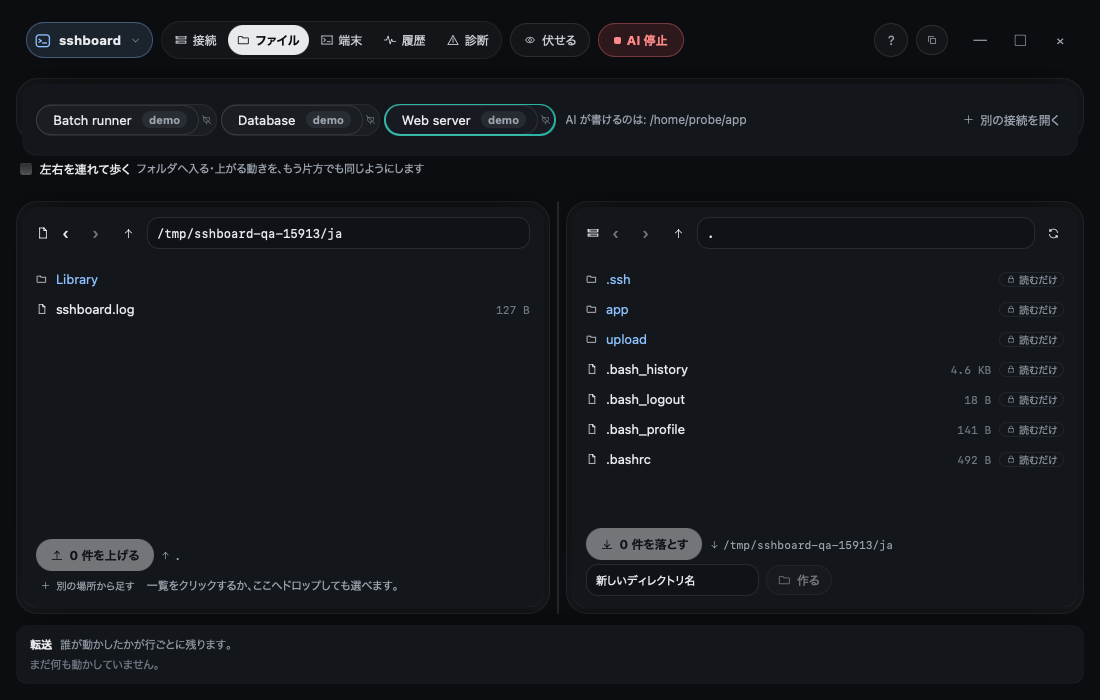Select the Batch runner connection
Viewport: 1100px width, 700px height.
coord(116,120)
